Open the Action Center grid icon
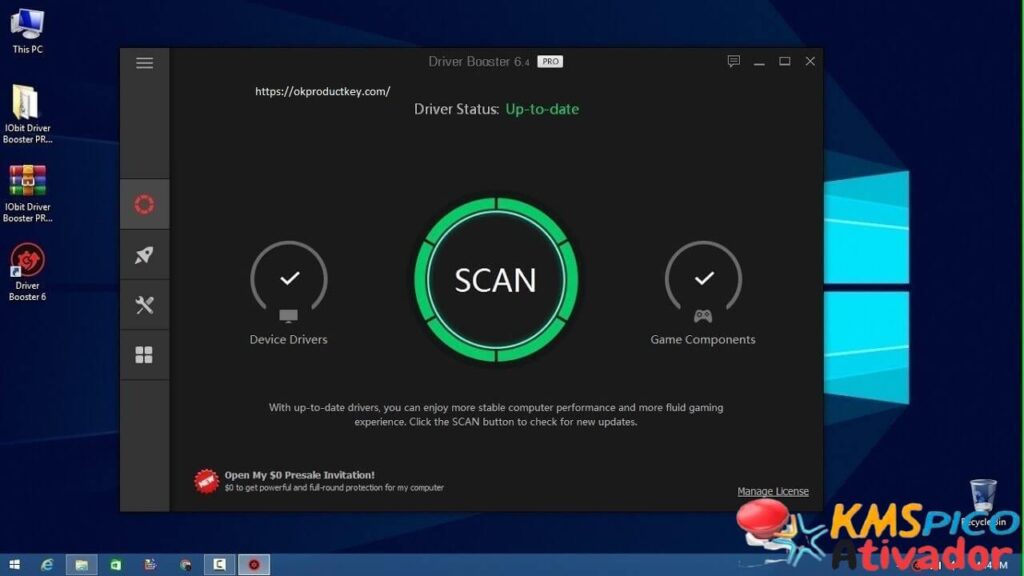 (x=144, y=355)
